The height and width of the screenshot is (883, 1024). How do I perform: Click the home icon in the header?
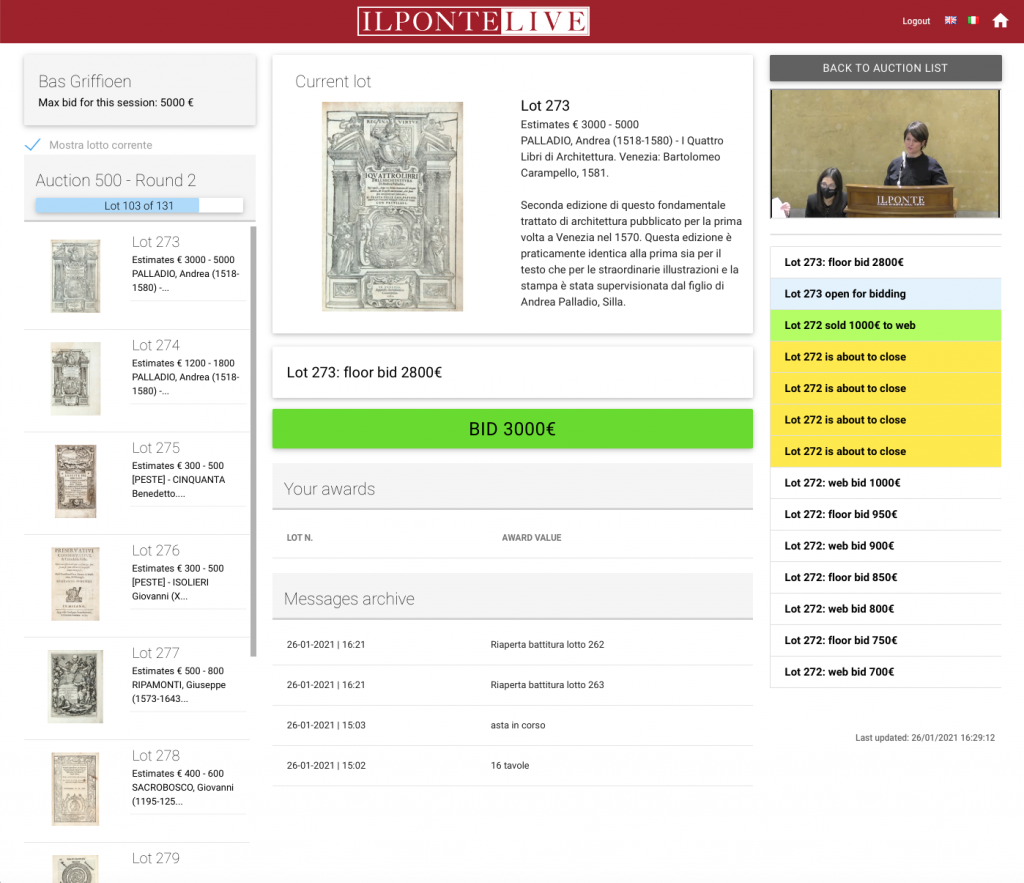tap(1000, 21)
